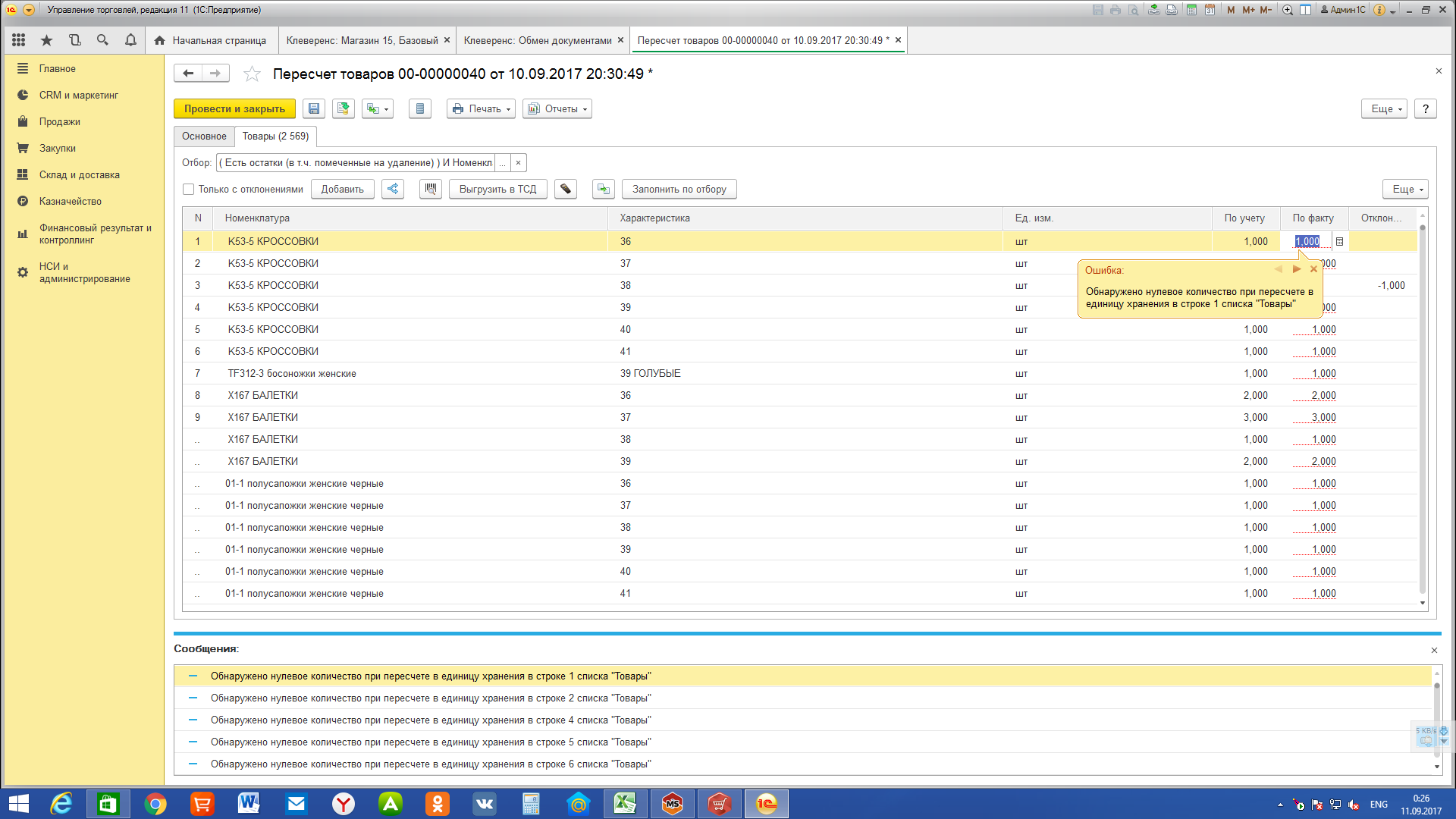Switch to the Основное tab
Viewport: 1456px width, 819px height.
[x=204, y=136]
